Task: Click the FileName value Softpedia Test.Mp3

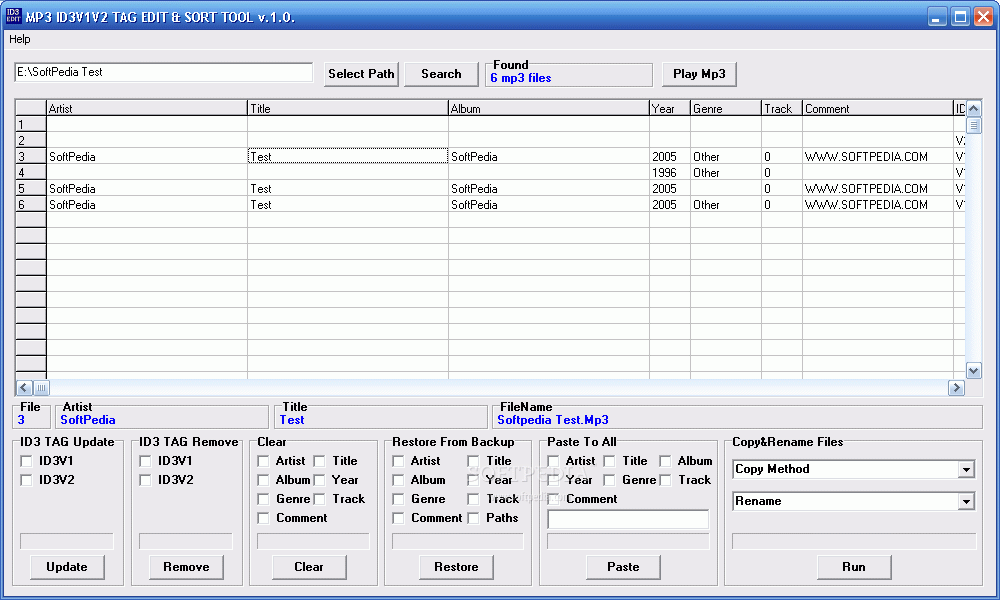Action: pos(553,420)
